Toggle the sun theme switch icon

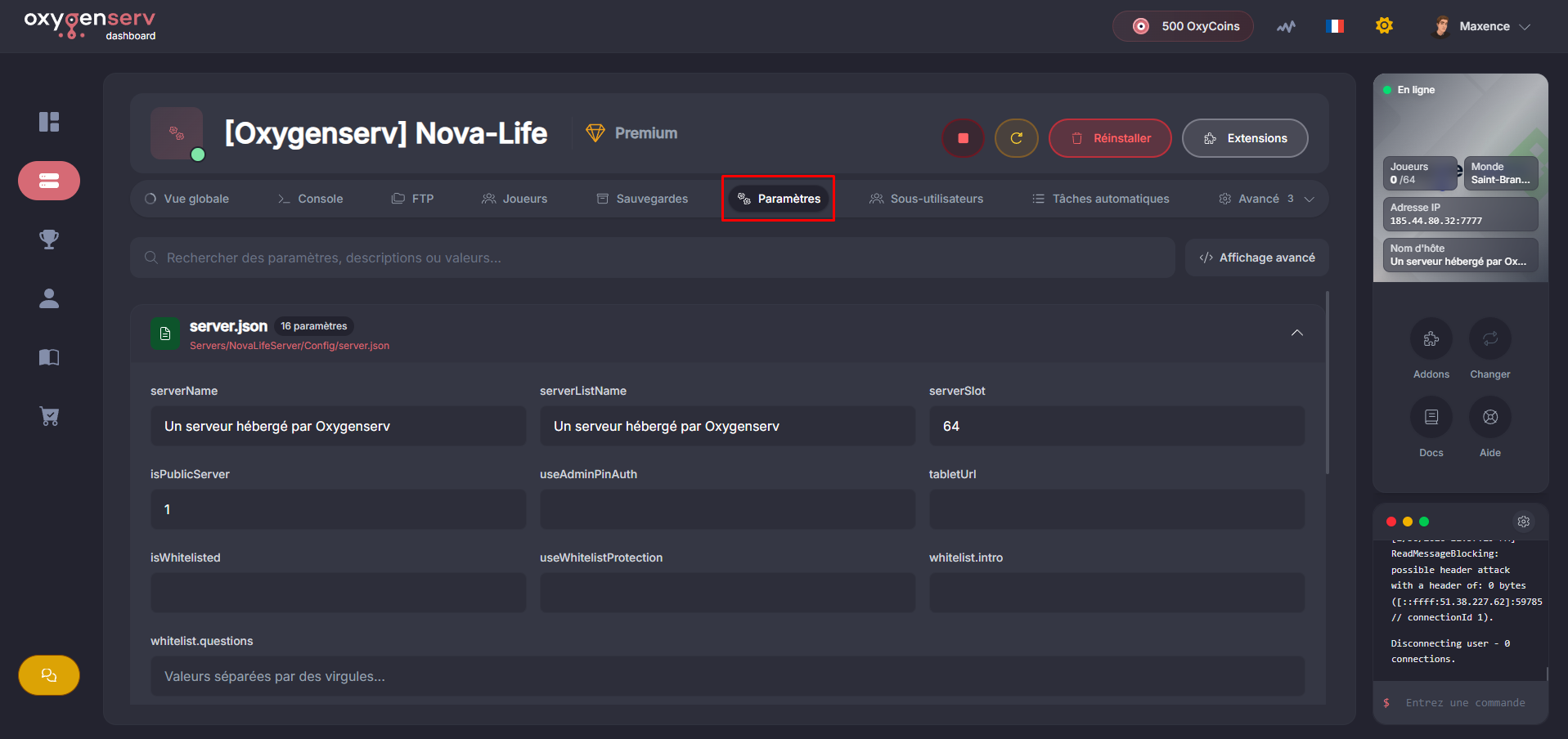[1384, 26]
